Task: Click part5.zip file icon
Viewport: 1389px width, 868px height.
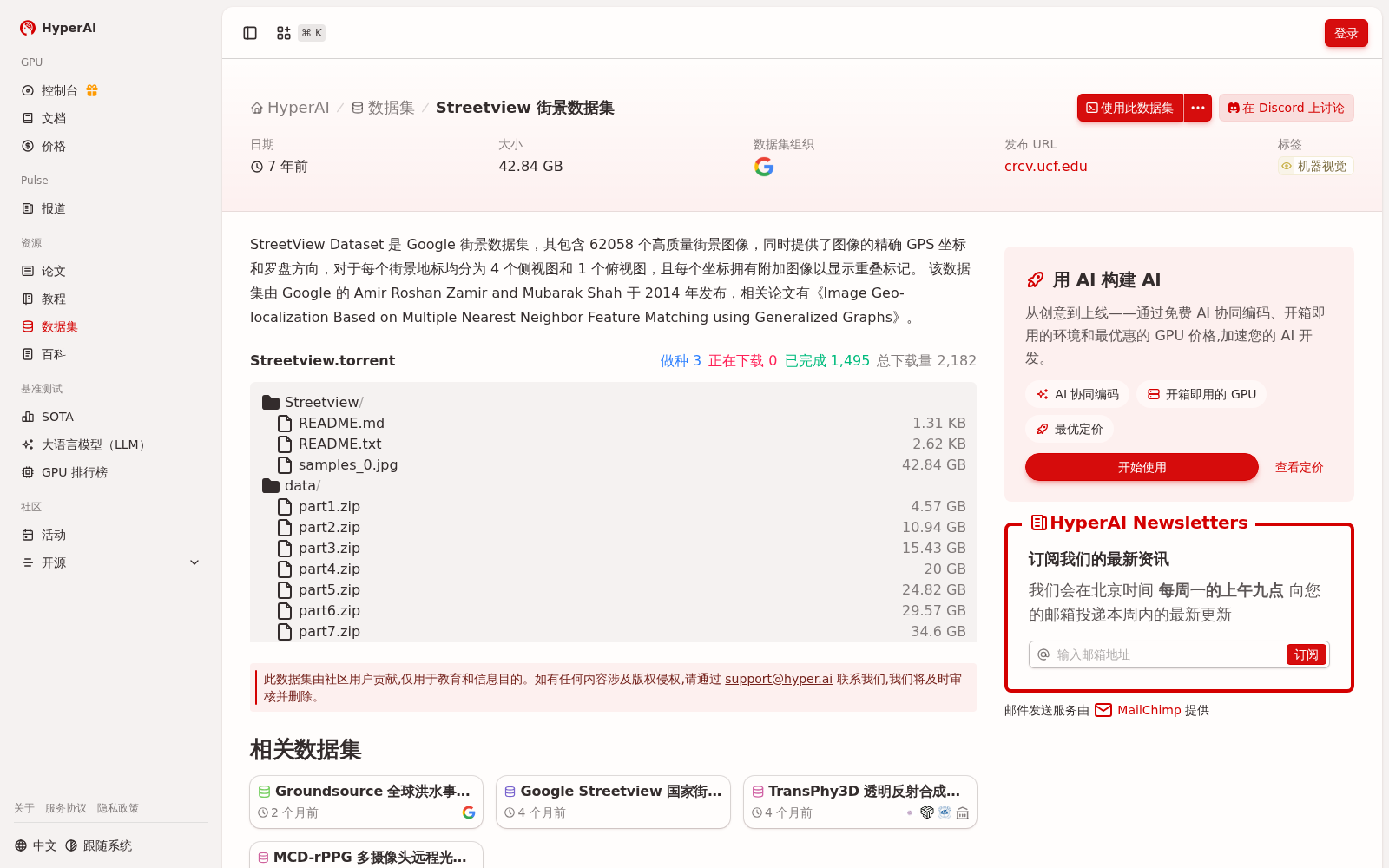Action: tap(285, 590)
